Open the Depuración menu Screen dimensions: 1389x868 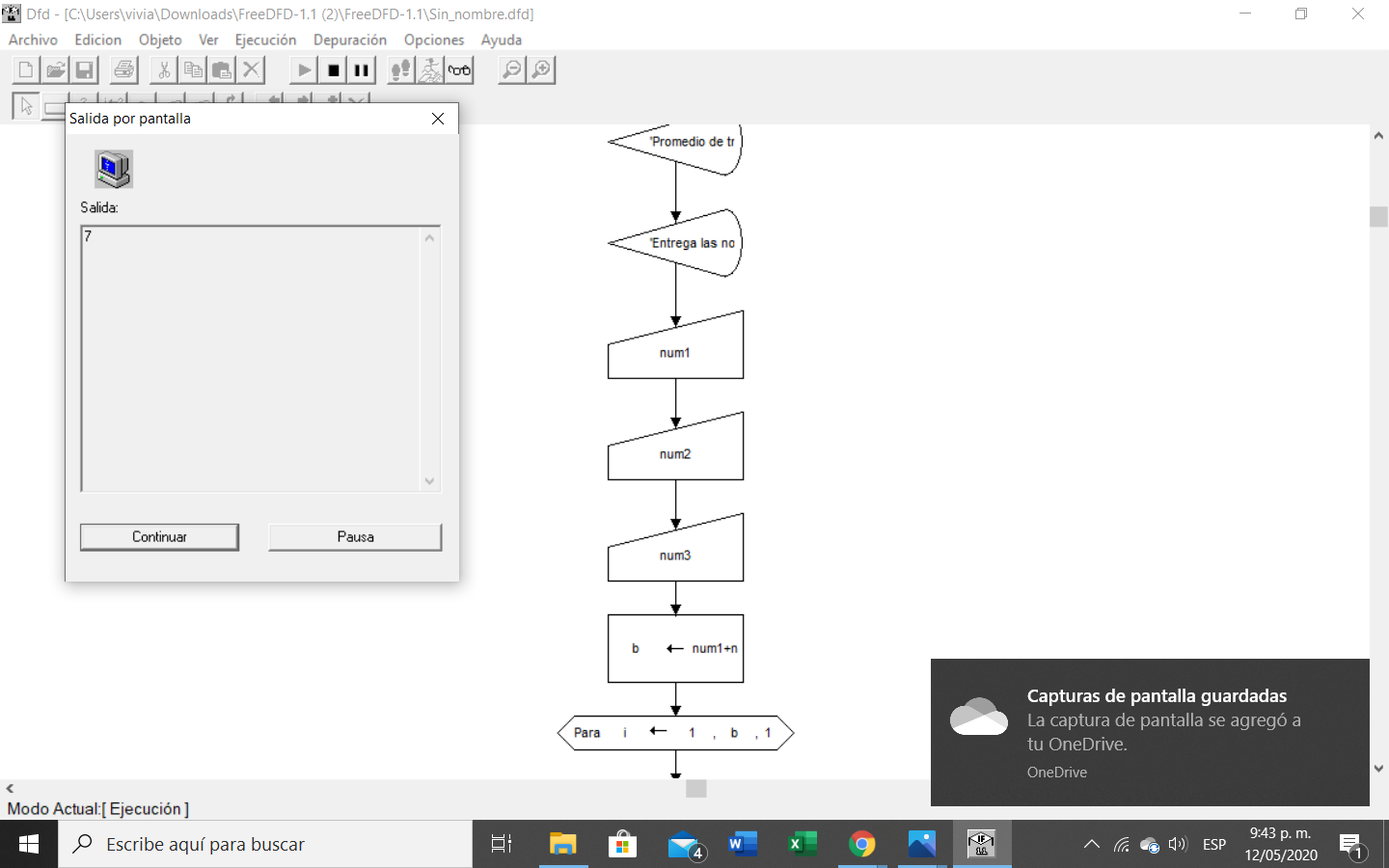[350, 40]
